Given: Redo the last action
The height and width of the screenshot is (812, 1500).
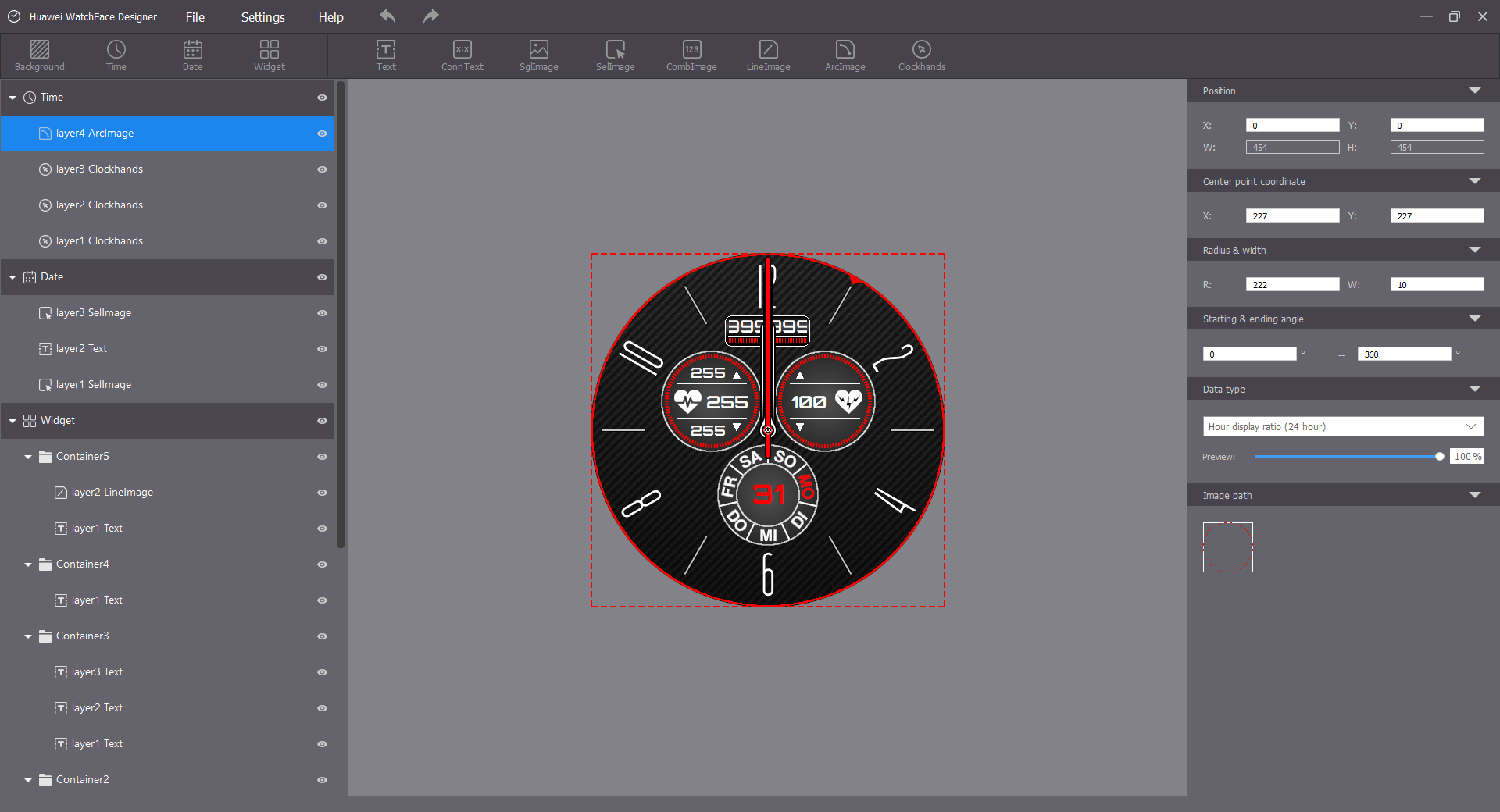Looking at the screenshot, I should click(x=430, y=16).
